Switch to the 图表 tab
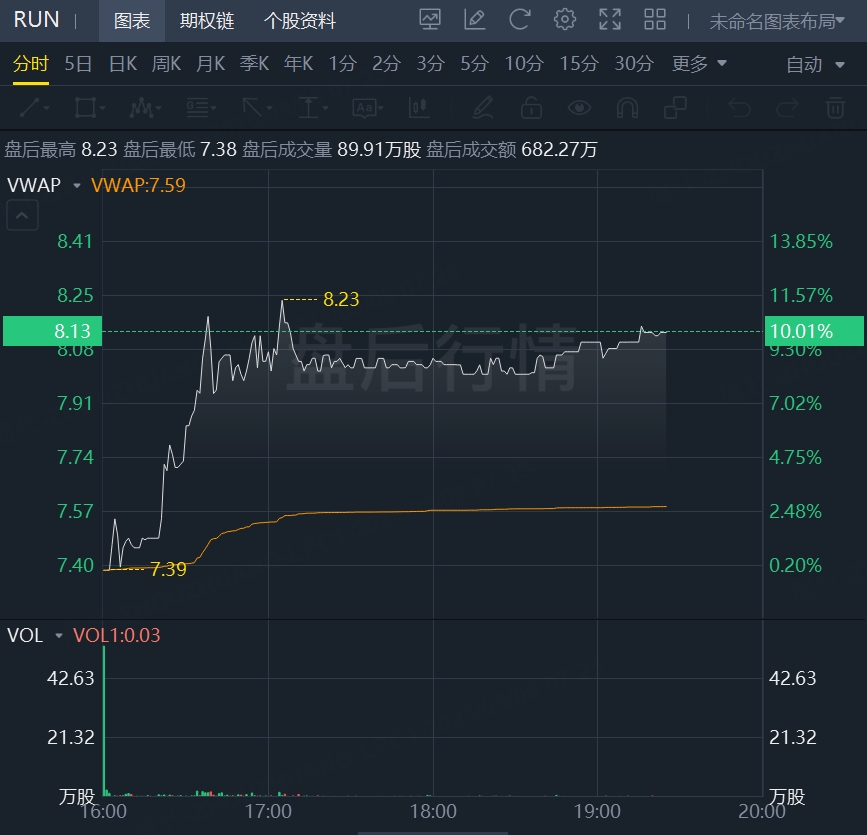 tap(132, 21)
